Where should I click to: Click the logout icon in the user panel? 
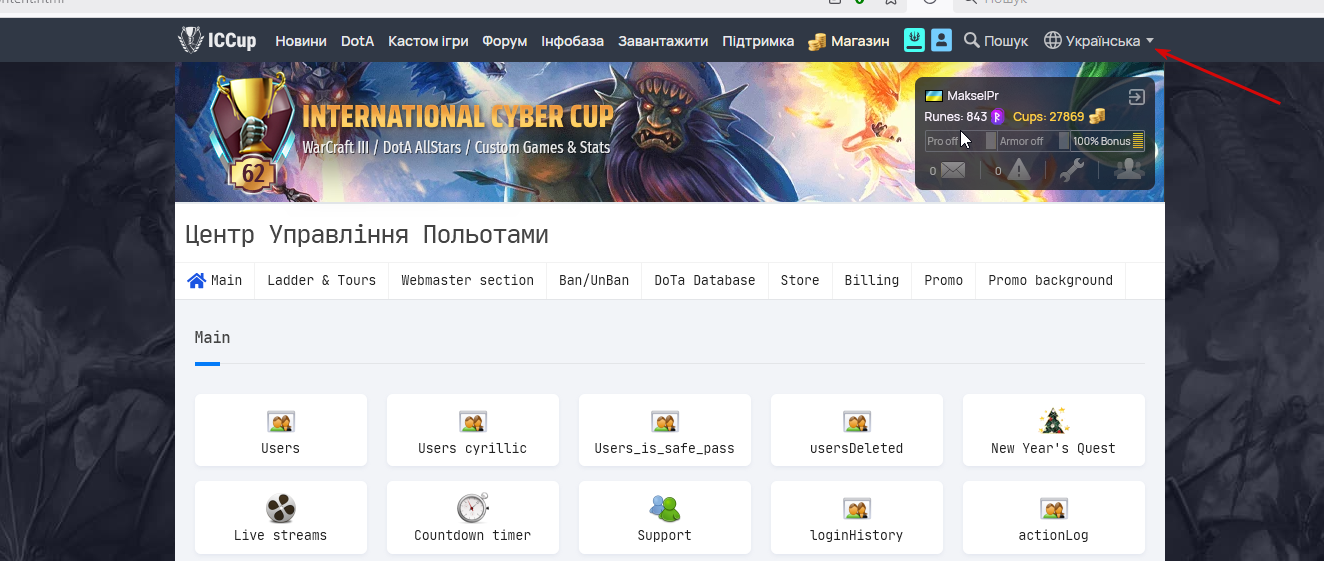1136,97
